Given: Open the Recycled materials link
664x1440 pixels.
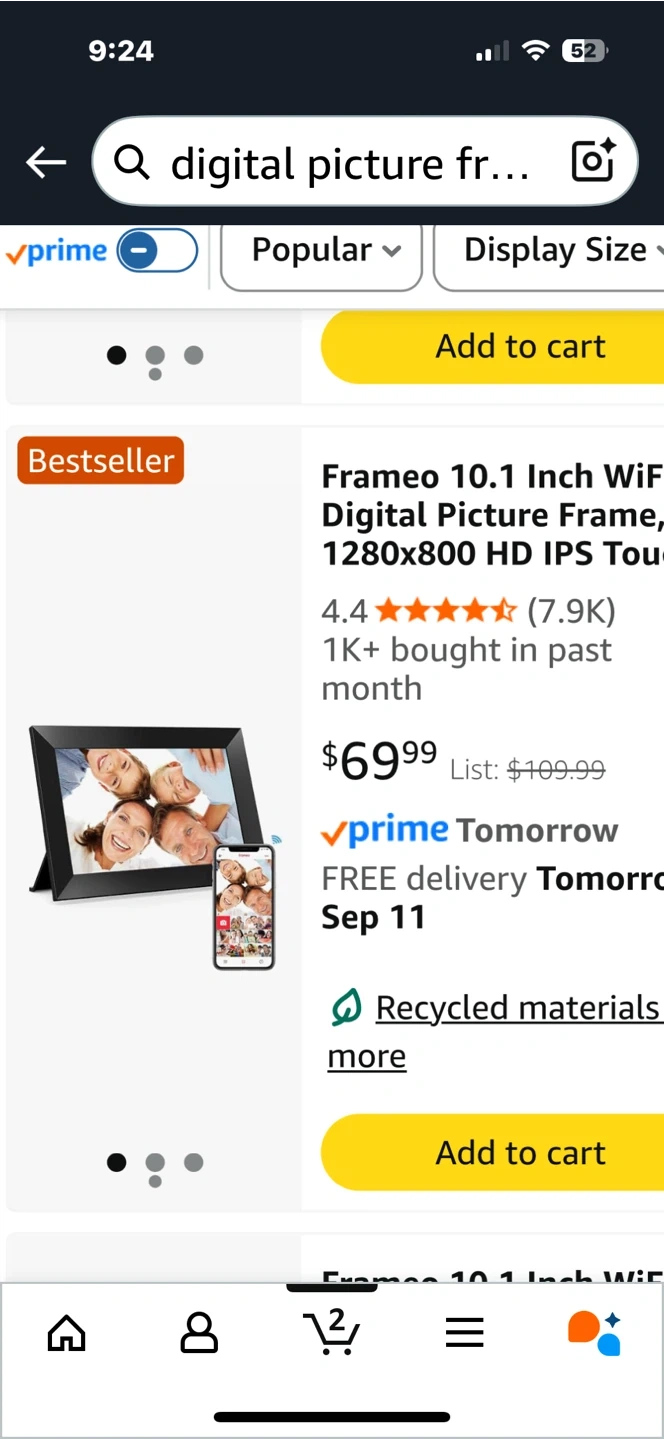Looking at the screenshot, I should pos(517,1008).
